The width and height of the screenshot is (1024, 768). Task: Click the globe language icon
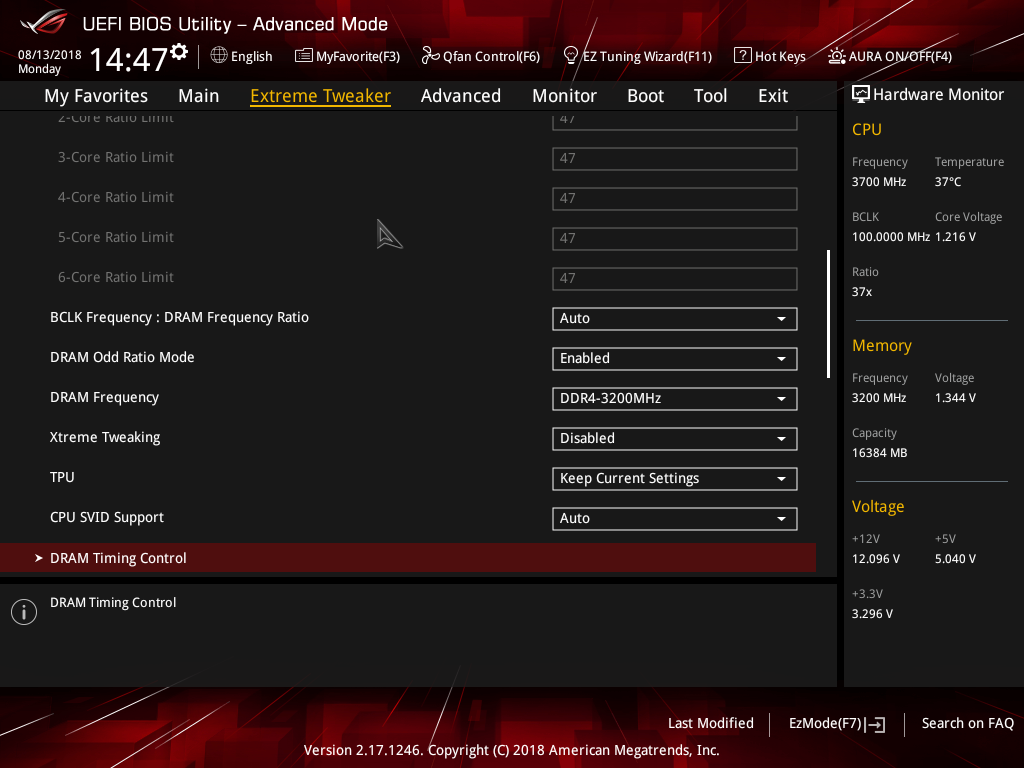pos(219,56)
